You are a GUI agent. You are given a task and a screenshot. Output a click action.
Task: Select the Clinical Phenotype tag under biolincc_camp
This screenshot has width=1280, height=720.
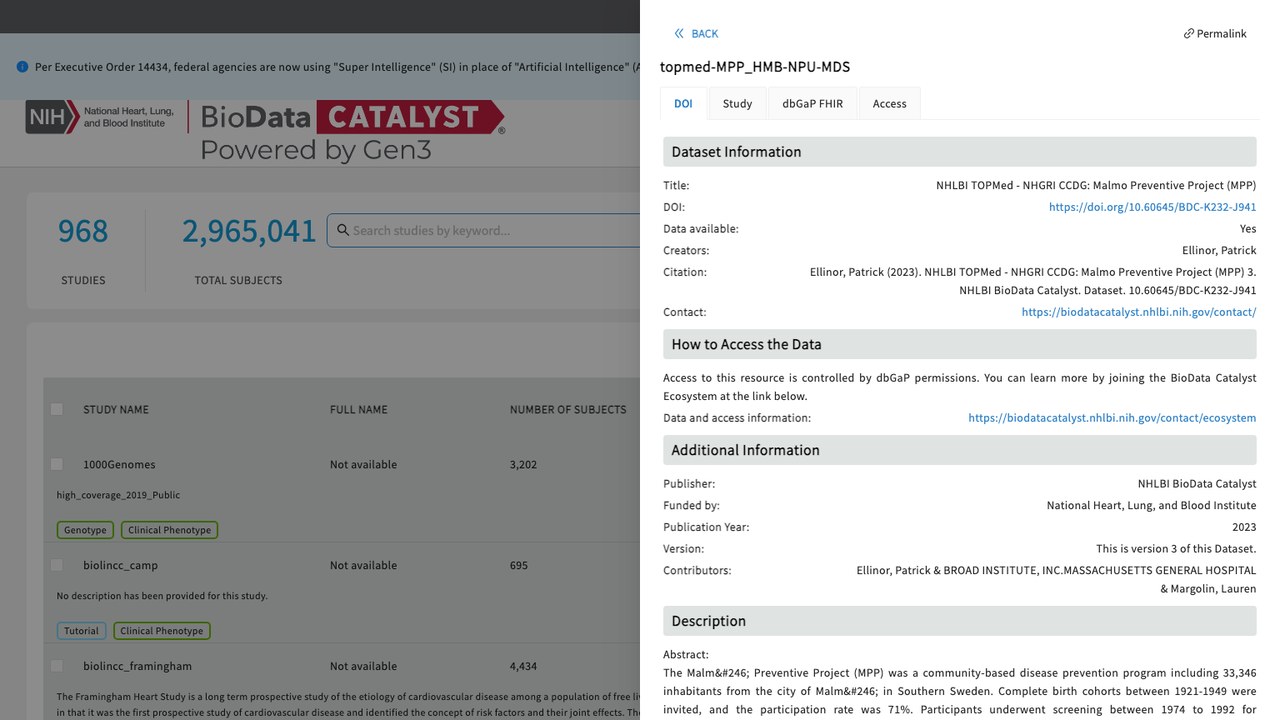[162, 631]
